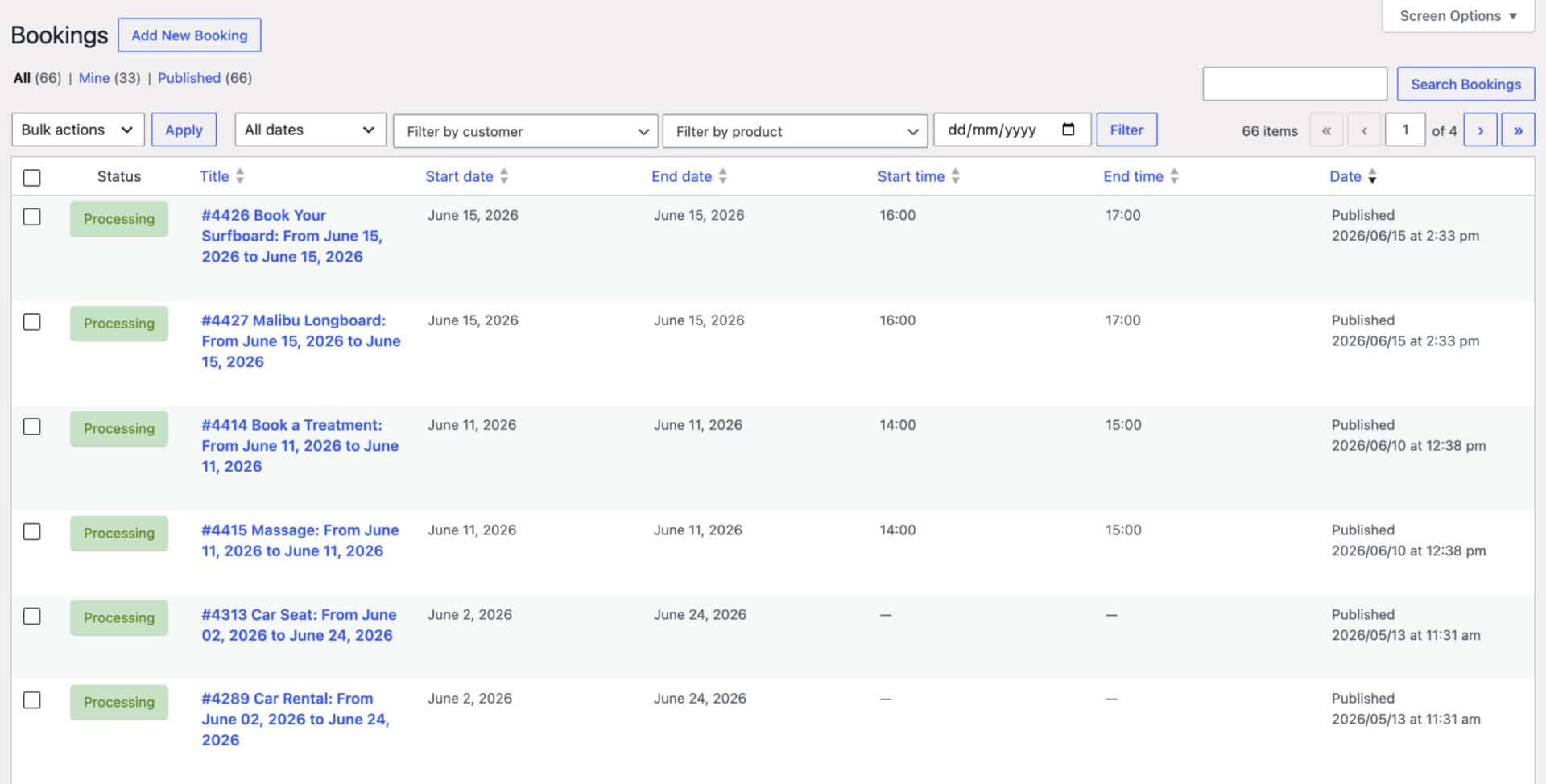The width and height of the screenshot is (1546, 784).
Task: Open booking #4415 Massage
Action: coord(300,541)
